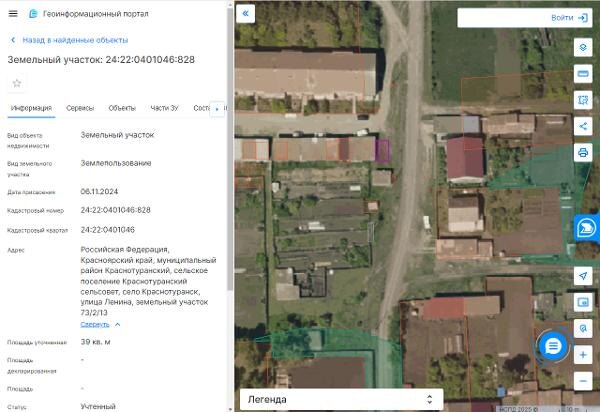This screenshot has width=600, height=412.
Task: Click cadastral quarter value 24:22:0401046
Action: (x=108, y=230)
